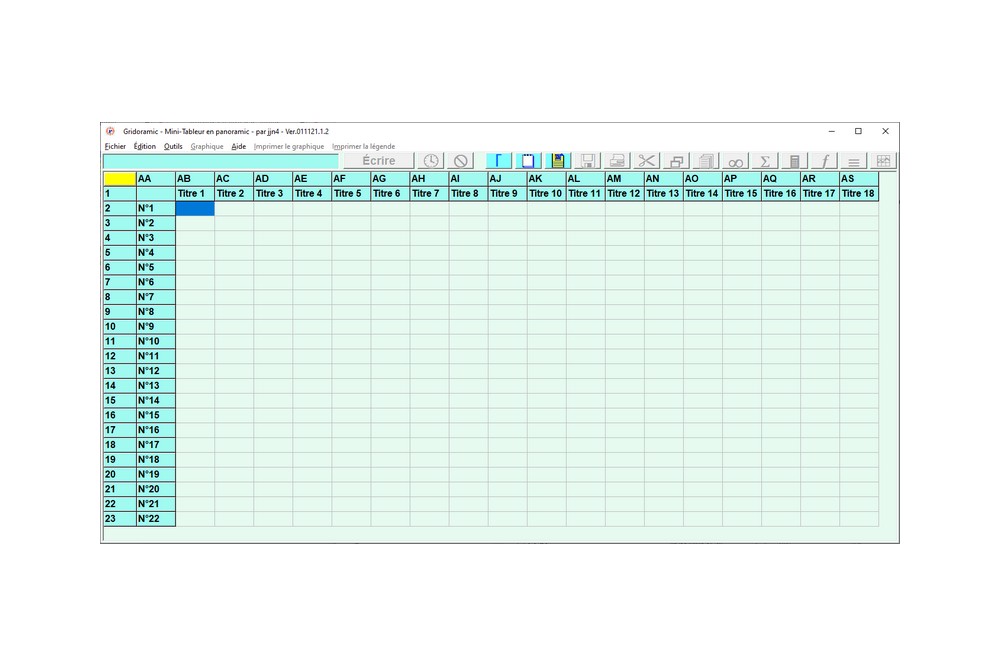Select row number 8 header
The height and width of the screenshot is (666, 1000).
119,297
